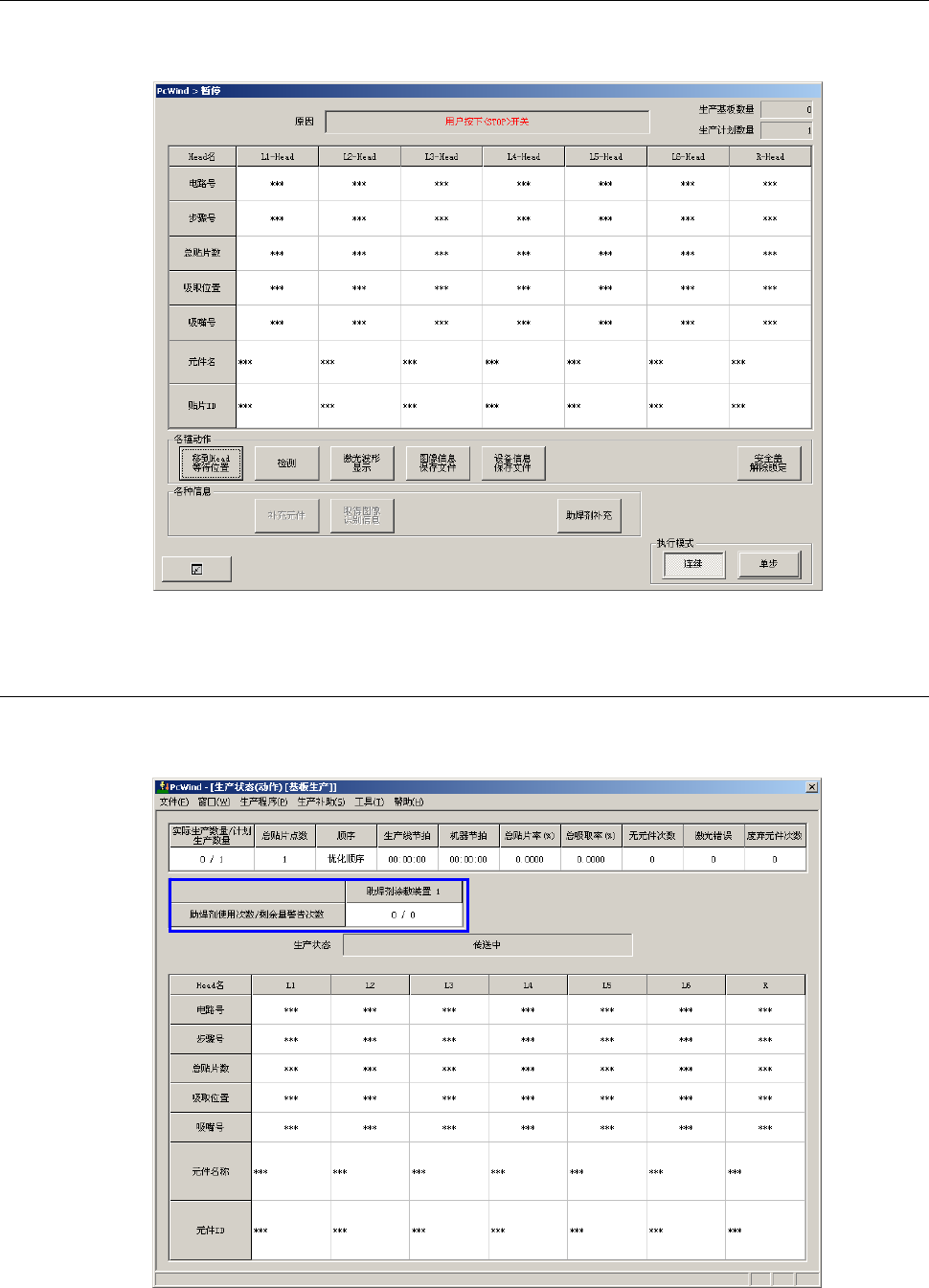Screen dimensions: 929x1288
Task: Click the small chart icon button at bottom-left of pause window
Action: 197,570
